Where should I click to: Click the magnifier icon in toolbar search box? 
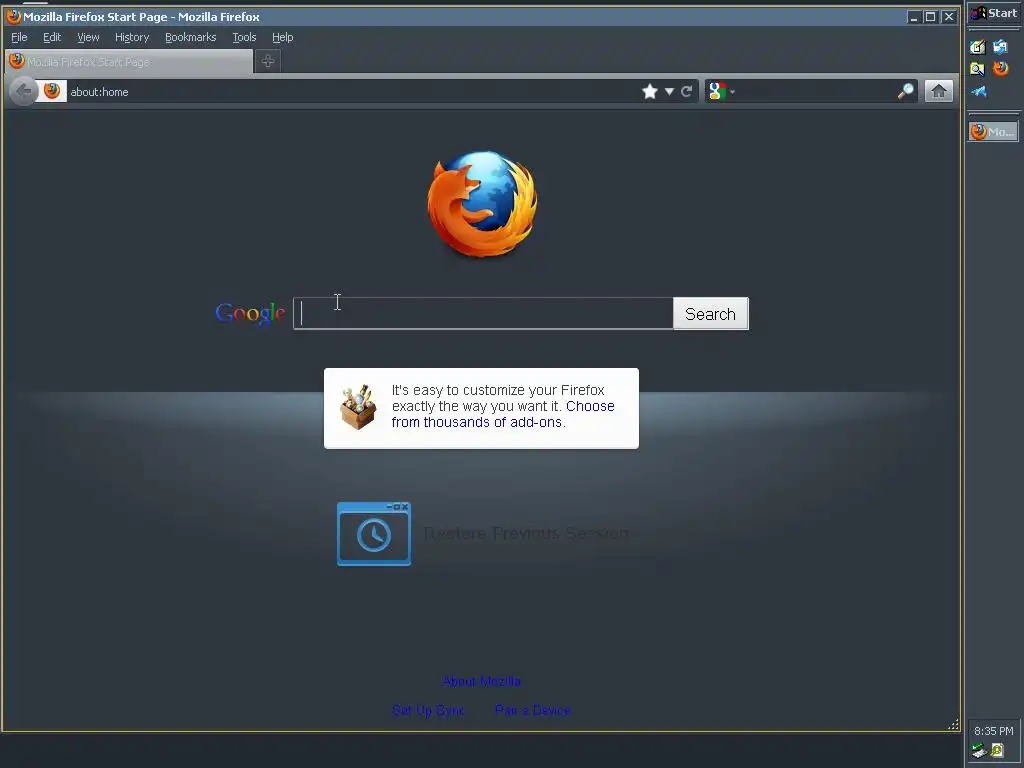click(x=906, y=91)
